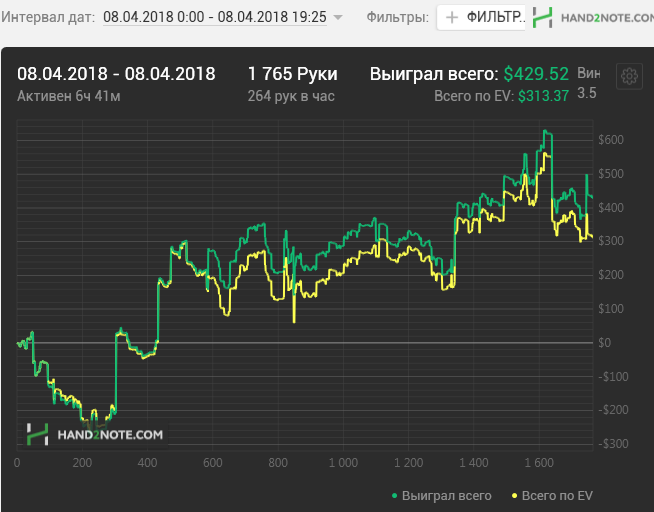This screenshot has height=512, width=654.
Task: Click the date range 08.04.2018 0:00 - 19:25 field
Action: [x=215, y=17]
